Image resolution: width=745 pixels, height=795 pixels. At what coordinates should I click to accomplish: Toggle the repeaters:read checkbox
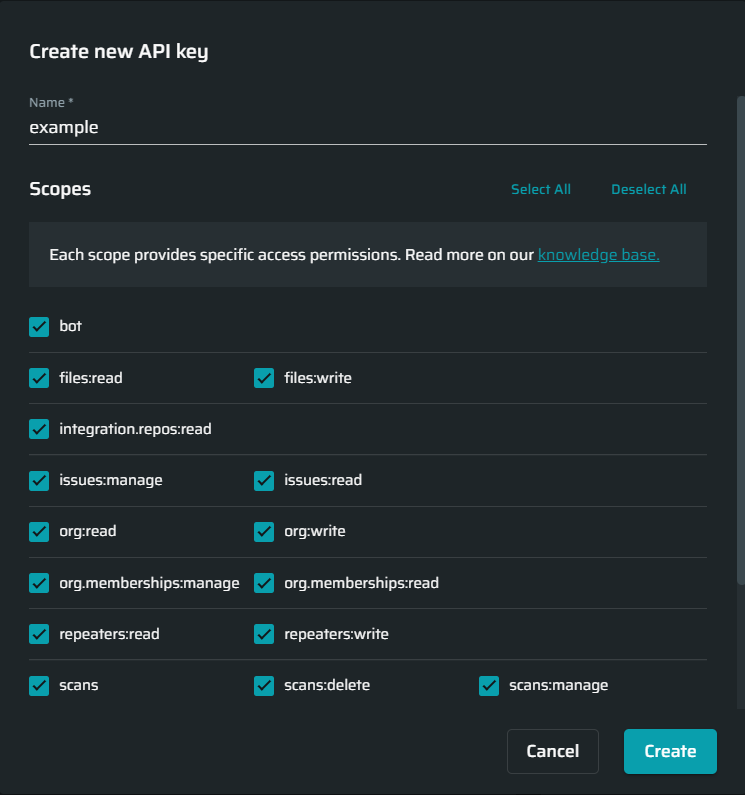39,634
